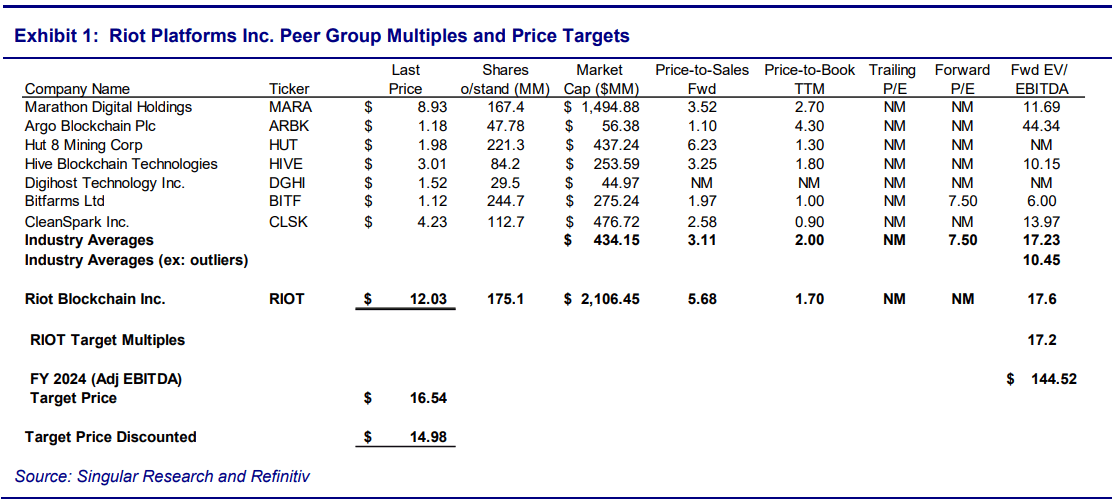Select the Bitfarms Ltd company name
Viewport: 1114px width, 502px height.
coord(67,202)
